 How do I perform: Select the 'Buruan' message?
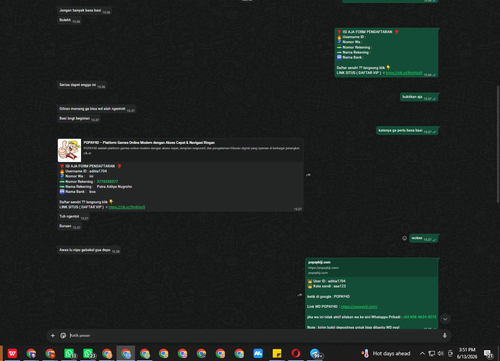(69, 226)
